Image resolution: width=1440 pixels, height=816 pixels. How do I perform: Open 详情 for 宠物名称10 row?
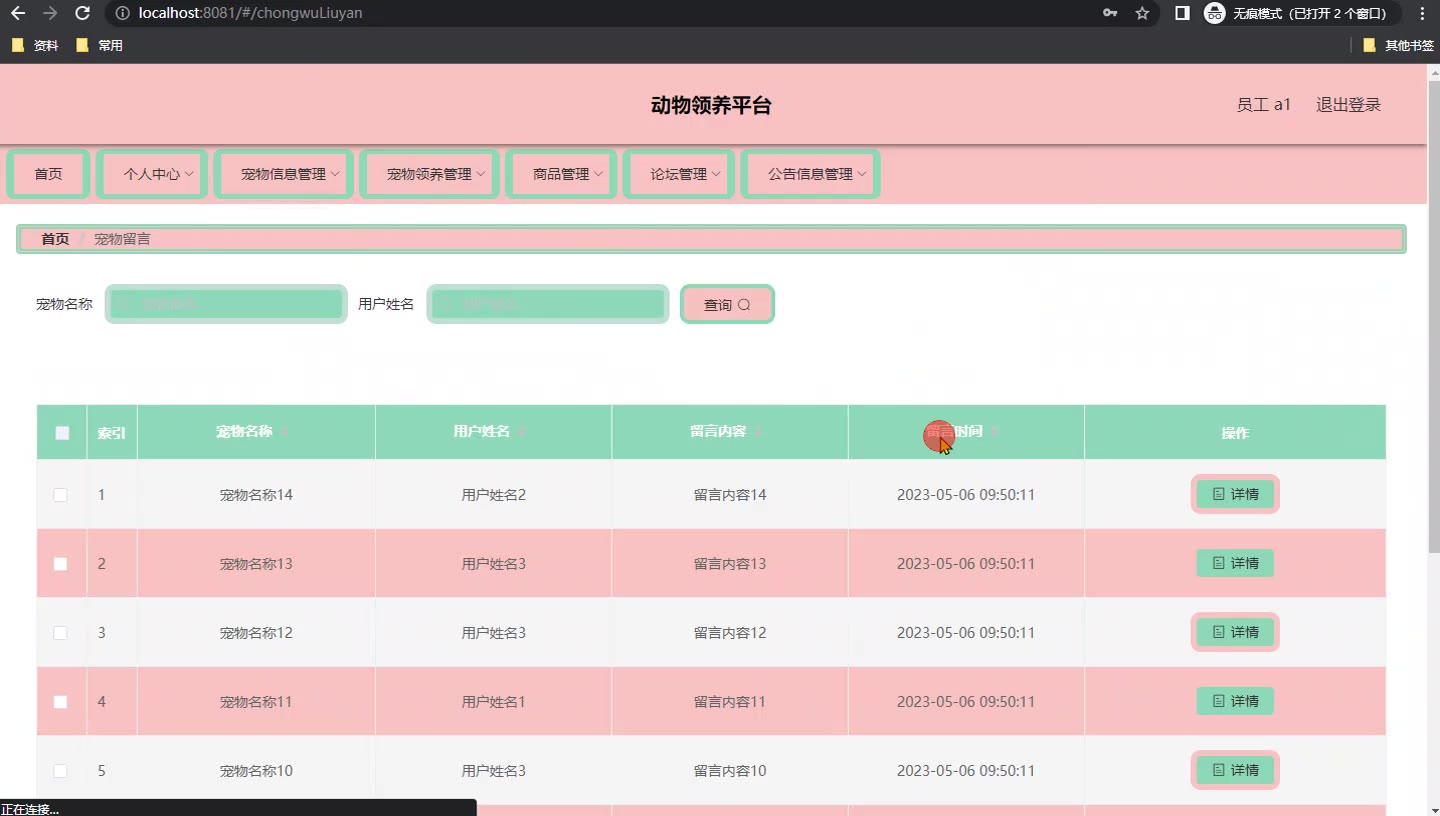click(1235, 770)
